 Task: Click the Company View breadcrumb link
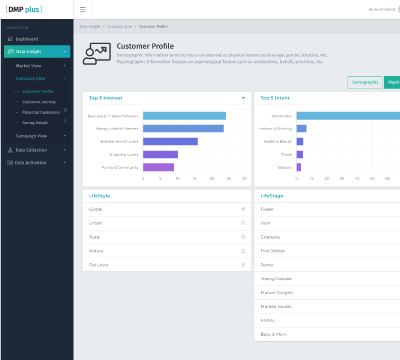(119, 26)
